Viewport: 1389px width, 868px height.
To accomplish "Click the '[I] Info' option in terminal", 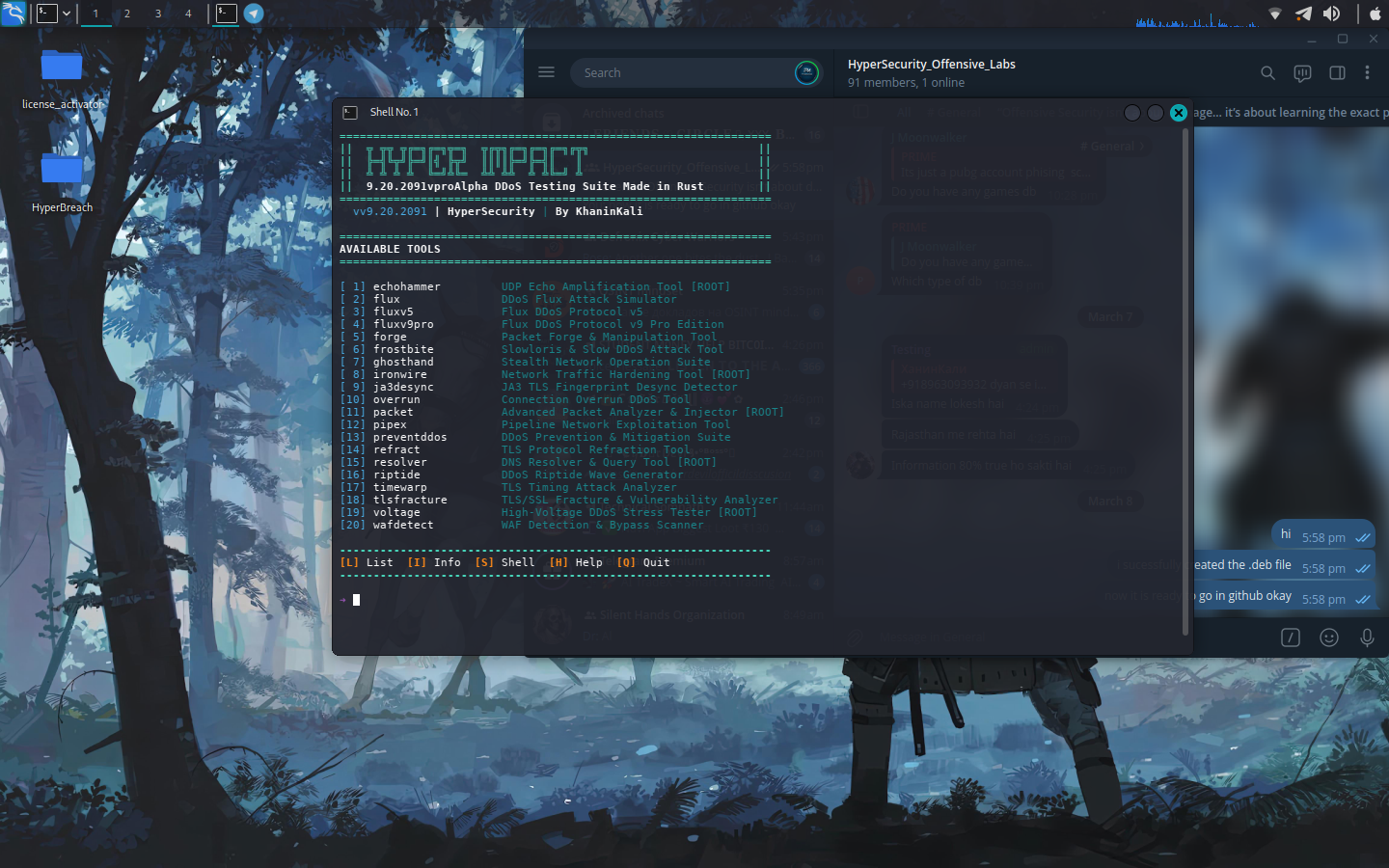I will point(434,563).
